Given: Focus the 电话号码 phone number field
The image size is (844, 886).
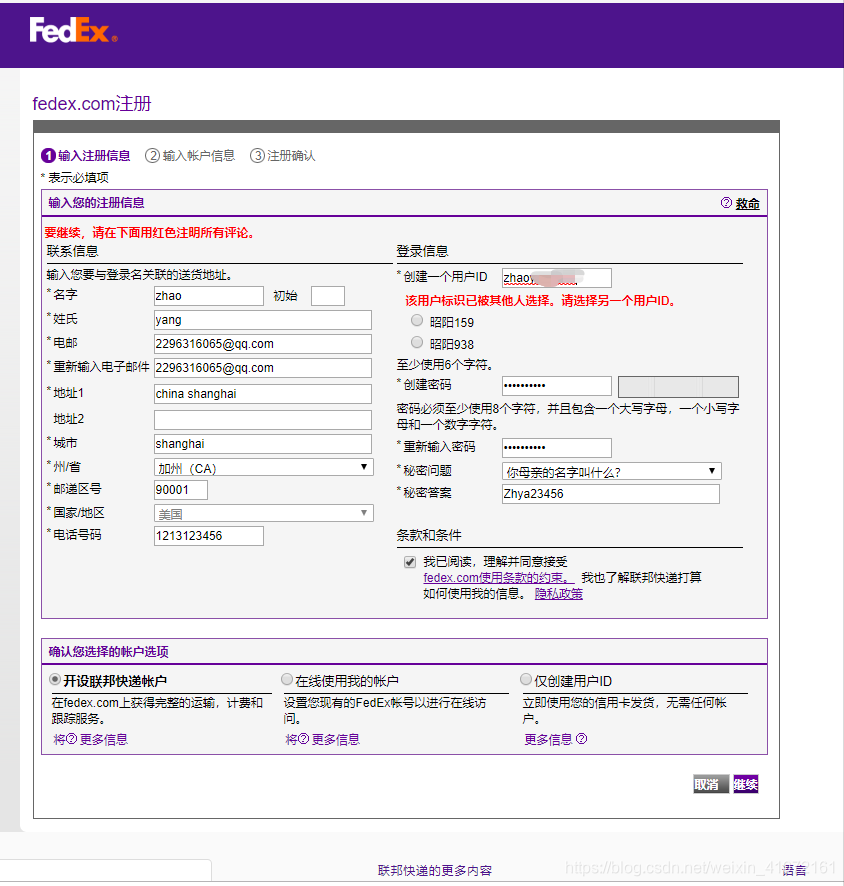Looking at the screenshot, I should (x=208, y=536).
